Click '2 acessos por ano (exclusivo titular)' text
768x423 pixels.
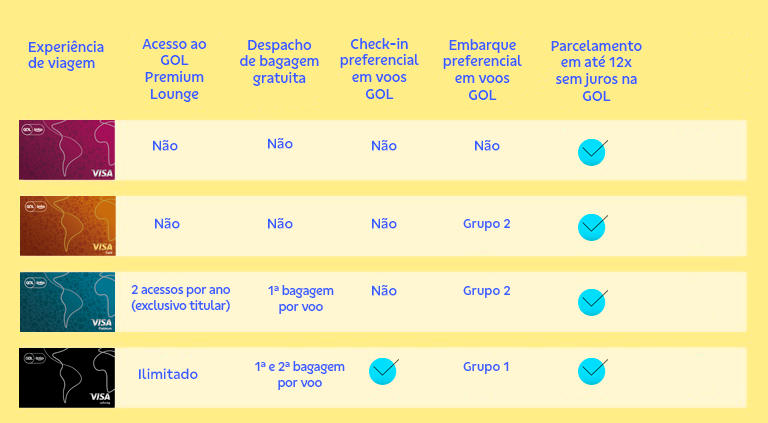coord(181,298)
